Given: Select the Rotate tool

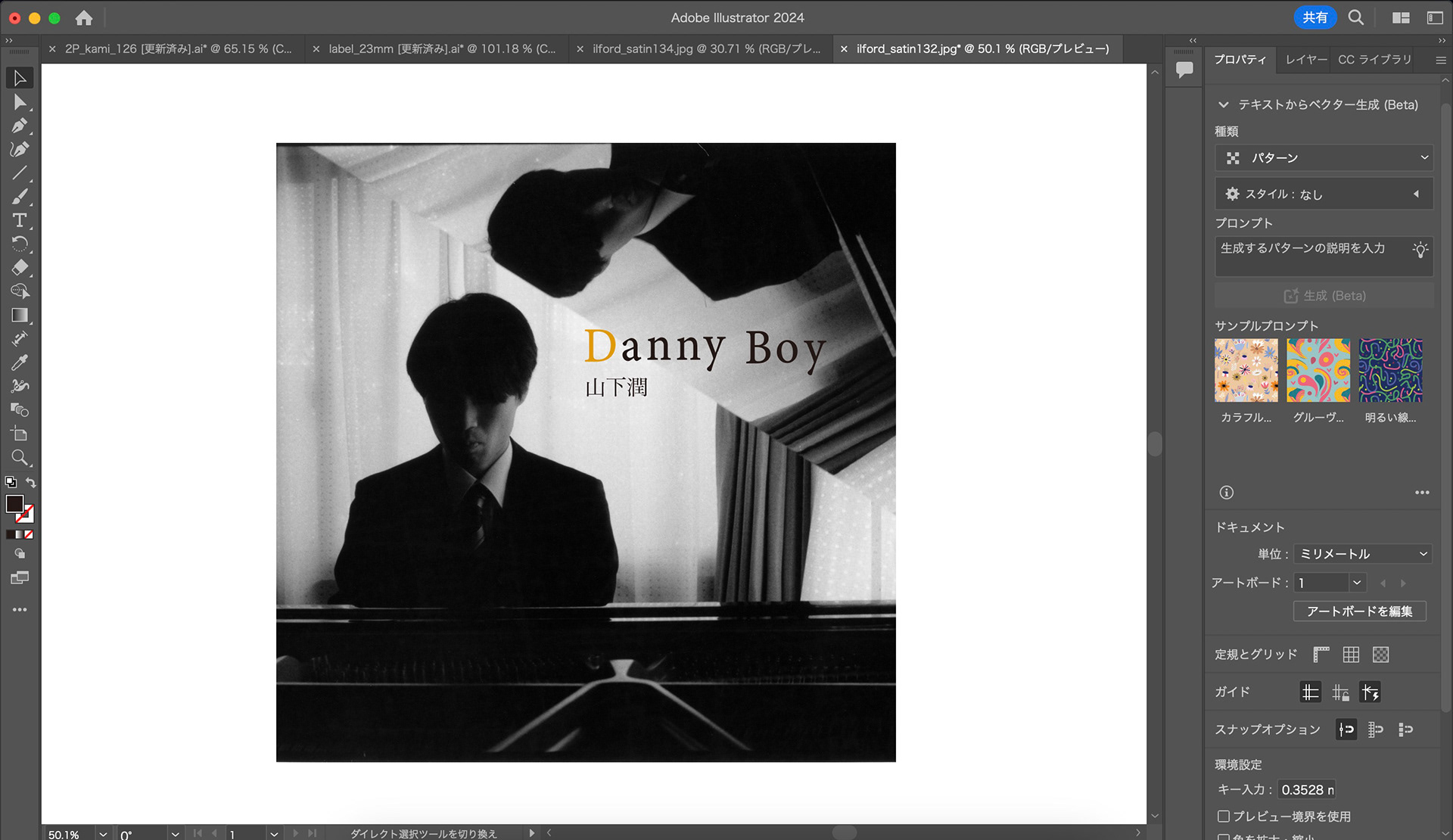Looking at the screenshot, I should coord(20,244).
